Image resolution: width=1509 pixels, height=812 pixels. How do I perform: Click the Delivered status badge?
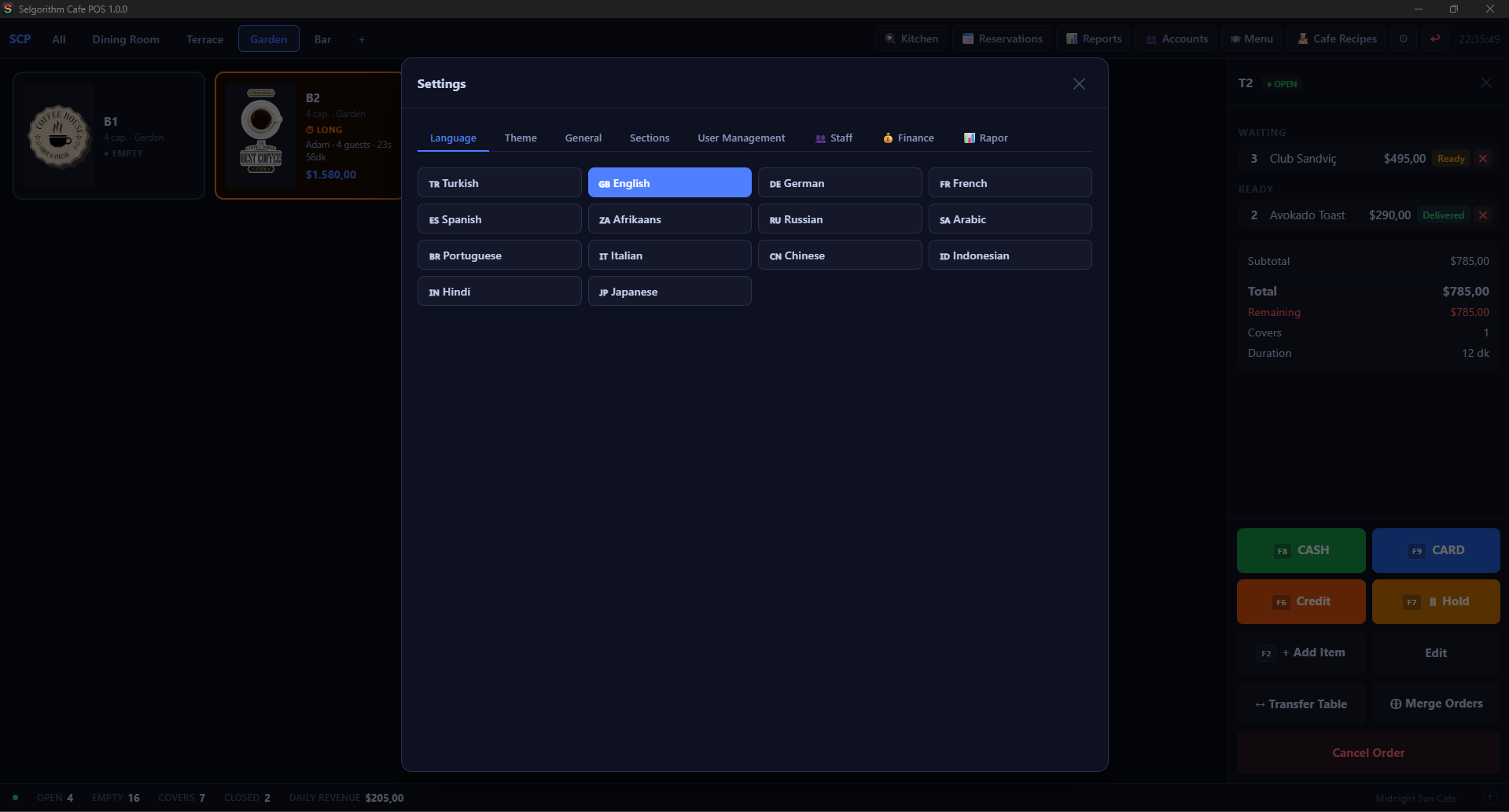point(1443,215)
